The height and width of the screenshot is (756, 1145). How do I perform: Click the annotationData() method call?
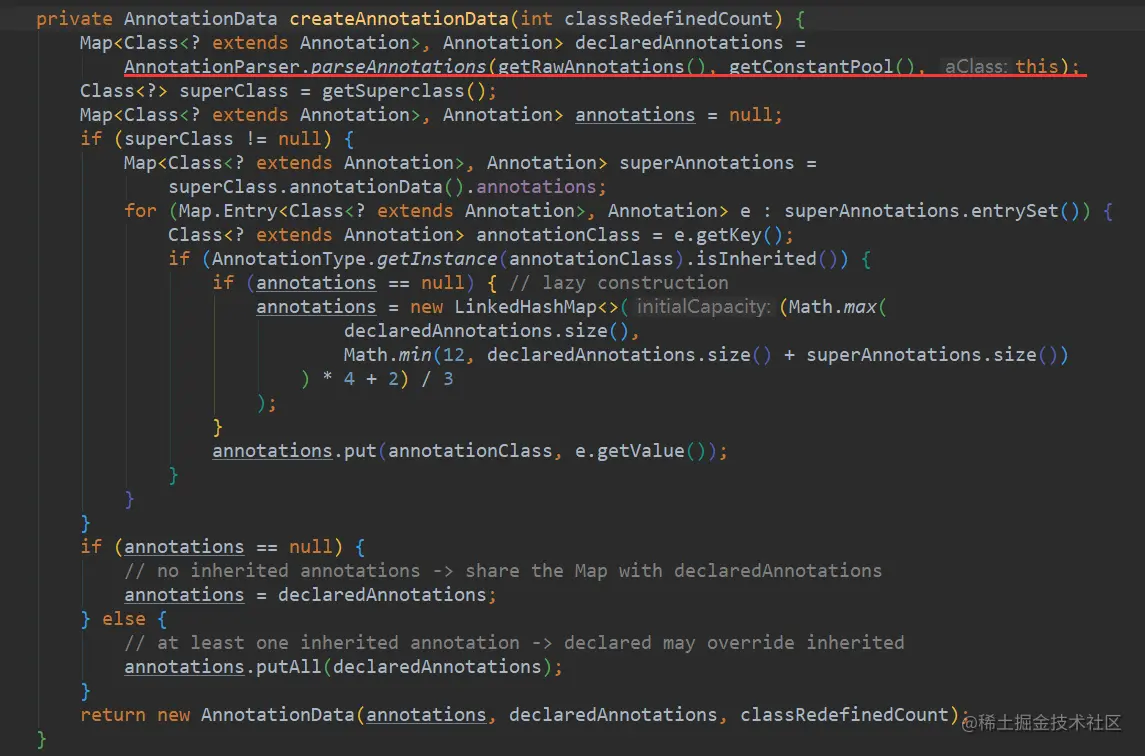pos(377,186)
